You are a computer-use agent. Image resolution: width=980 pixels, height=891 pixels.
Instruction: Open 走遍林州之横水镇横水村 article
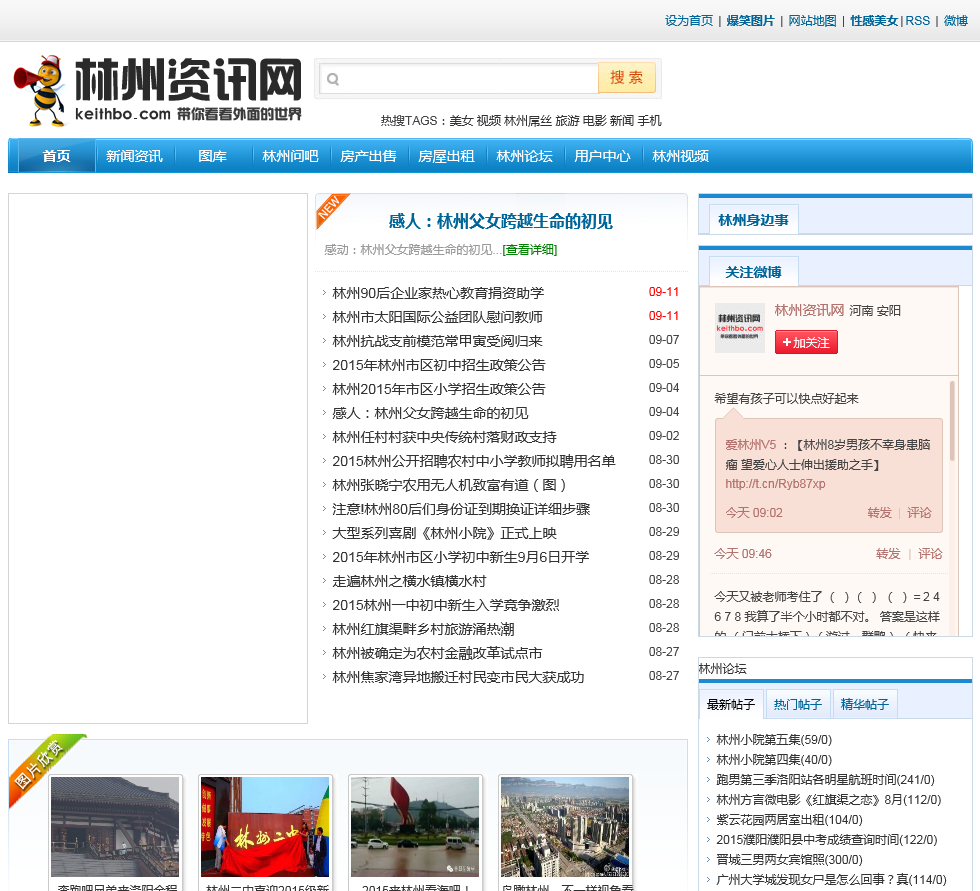409,581
